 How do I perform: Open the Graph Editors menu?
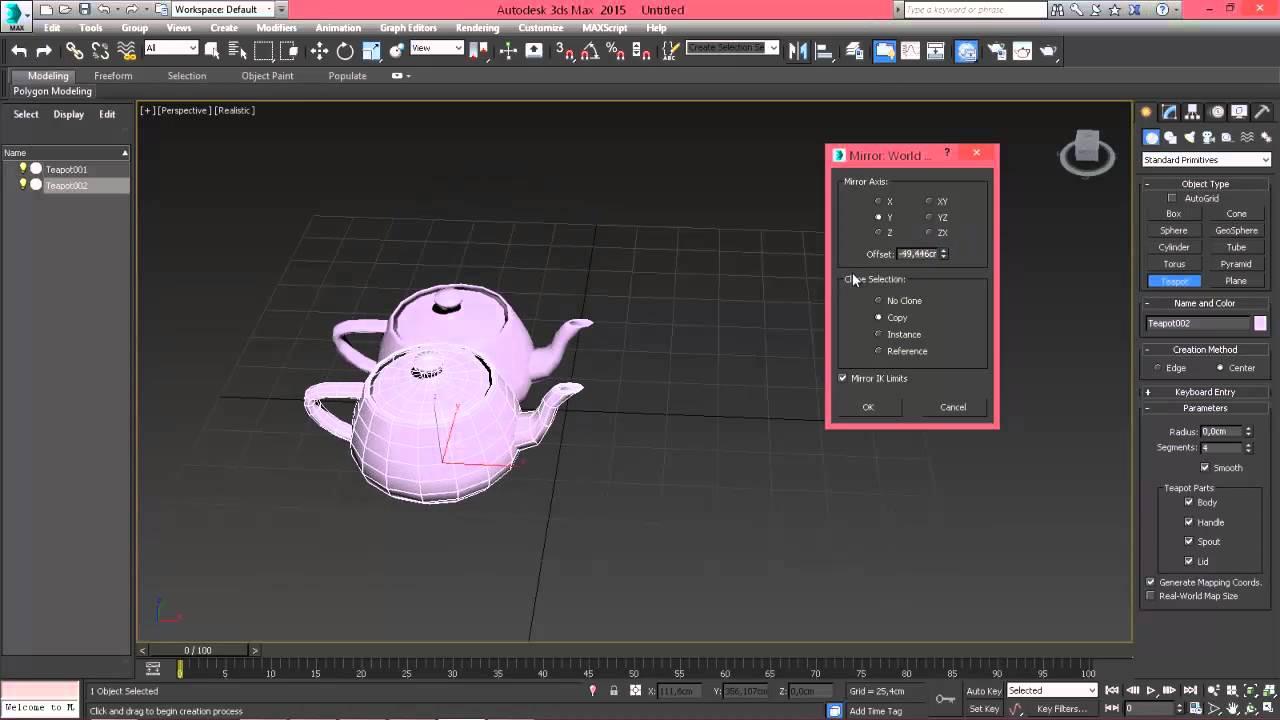pyautogui.click(x=408, y=28)
